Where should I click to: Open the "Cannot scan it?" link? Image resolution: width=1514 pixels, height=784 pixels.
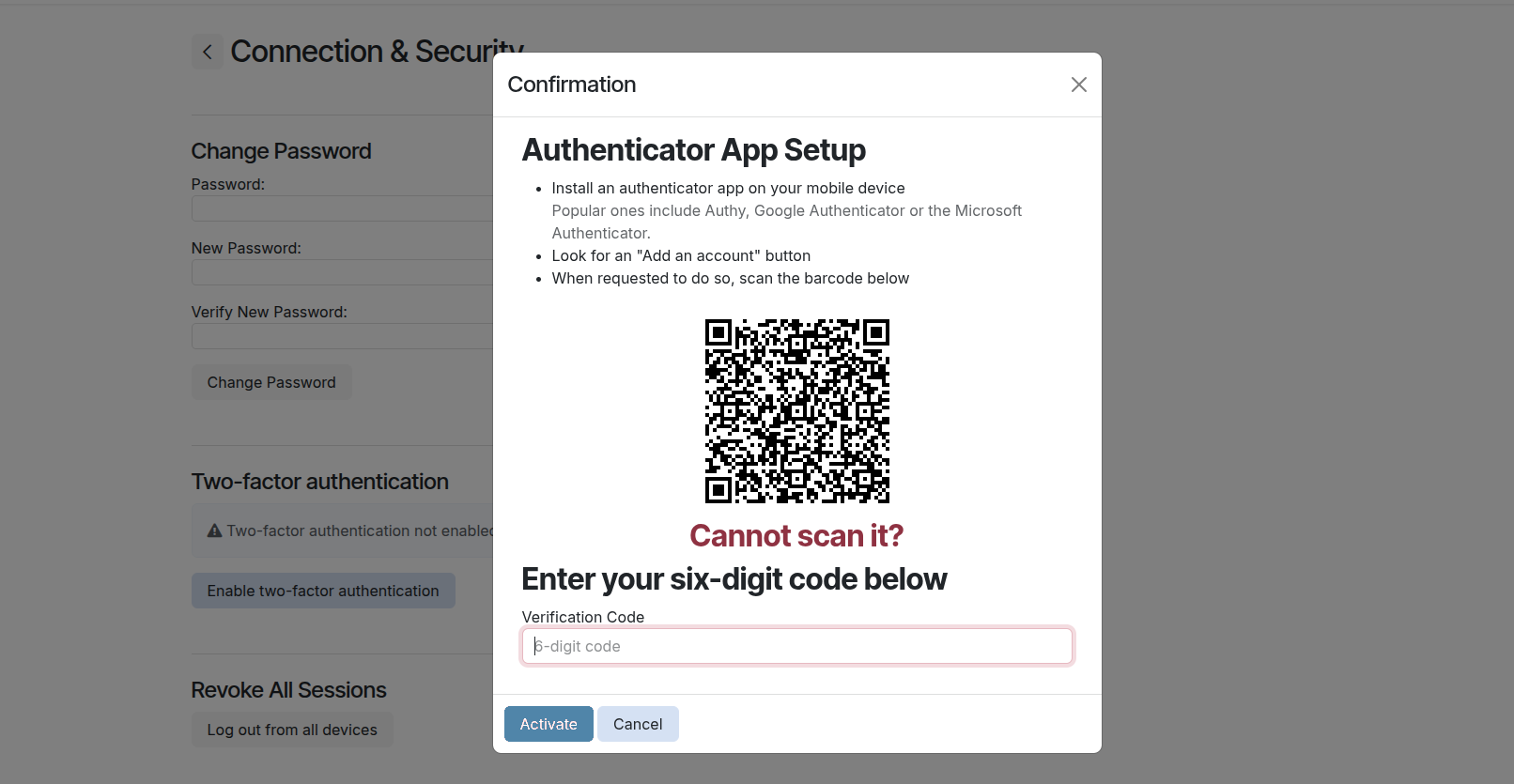796,535
